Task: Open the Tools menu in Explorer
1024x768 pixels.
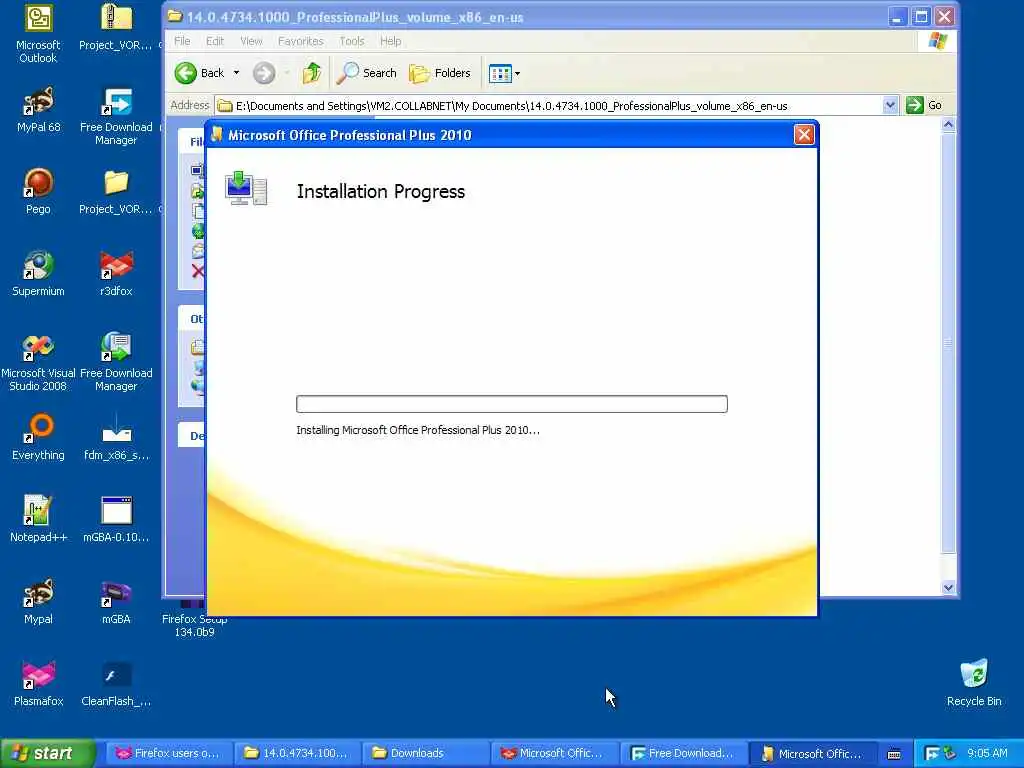Action: [351, 41]
